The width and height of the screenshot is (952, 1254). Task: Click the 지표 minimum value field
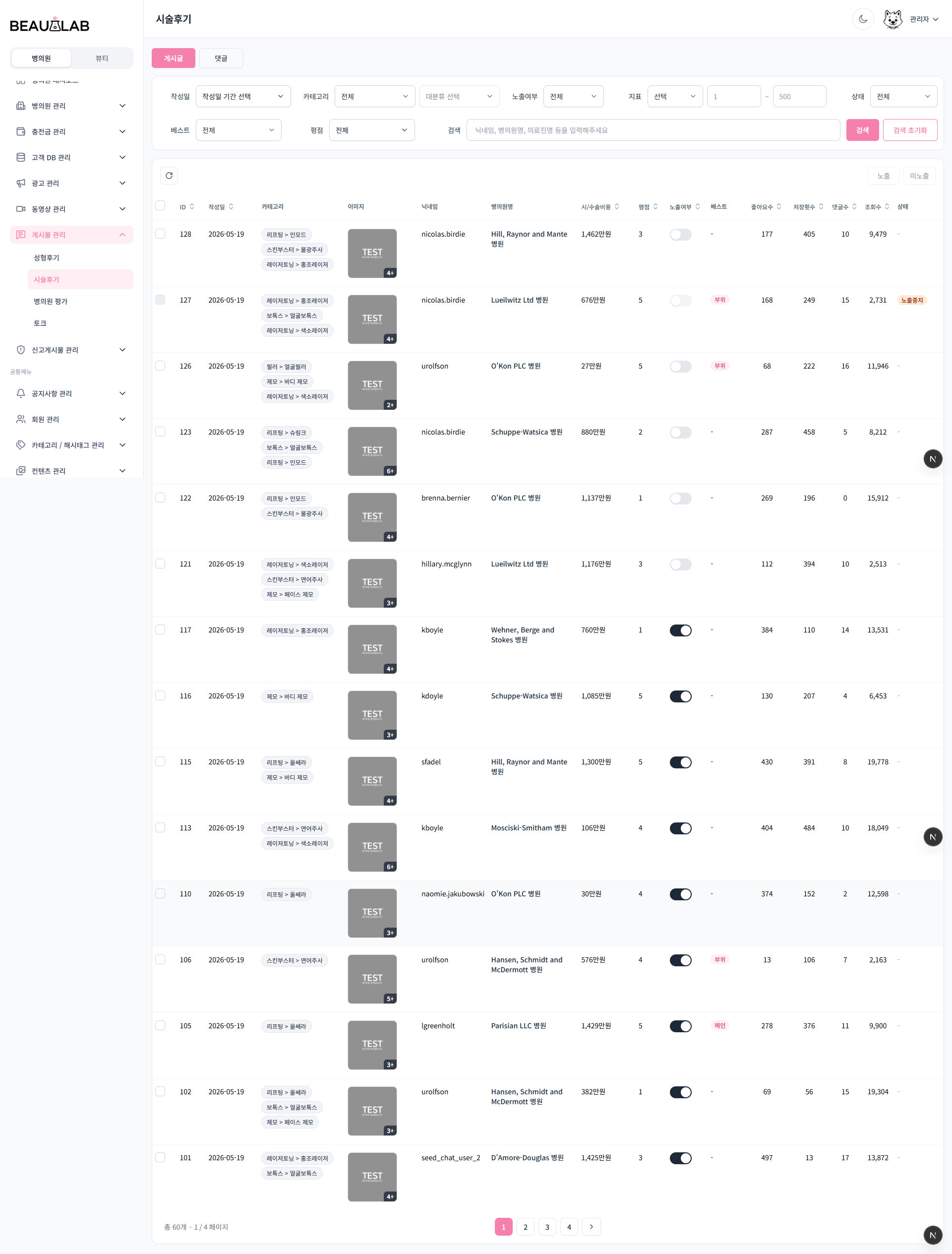pos(734,96)
